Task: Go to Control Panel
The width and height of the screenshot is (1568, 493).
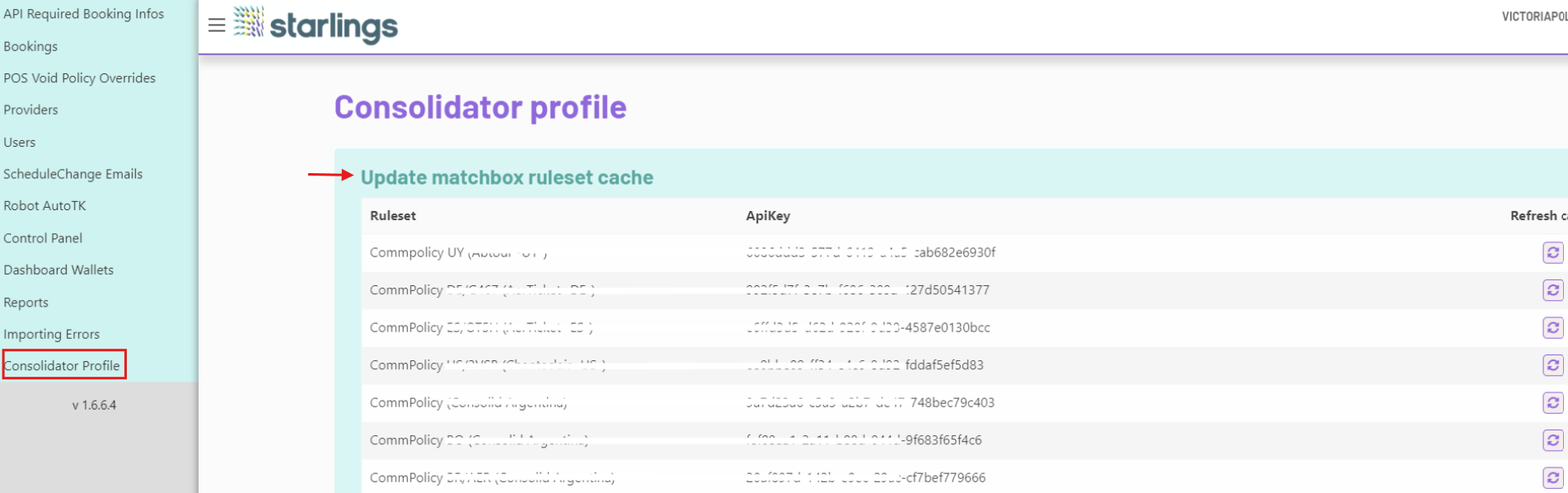Action: click(43, 238)
